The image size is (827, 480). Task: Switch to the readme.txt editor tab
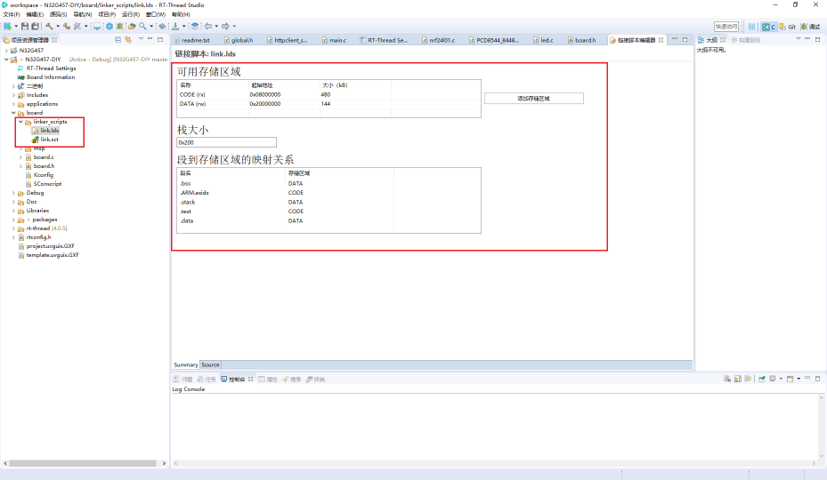tap(192, 40)
